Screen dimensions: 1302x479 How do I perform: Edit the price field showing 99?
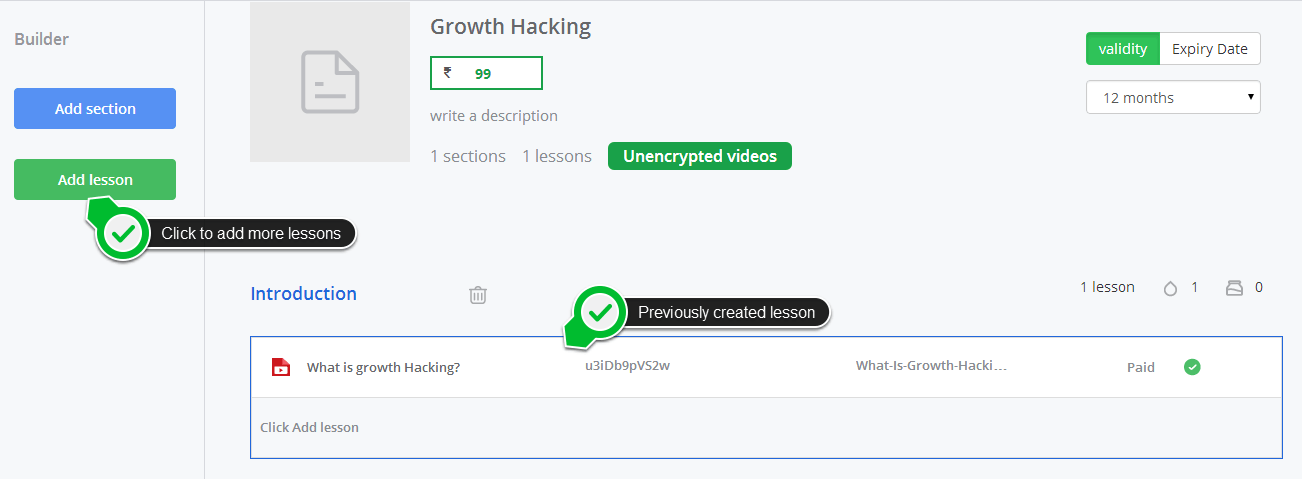487,73
